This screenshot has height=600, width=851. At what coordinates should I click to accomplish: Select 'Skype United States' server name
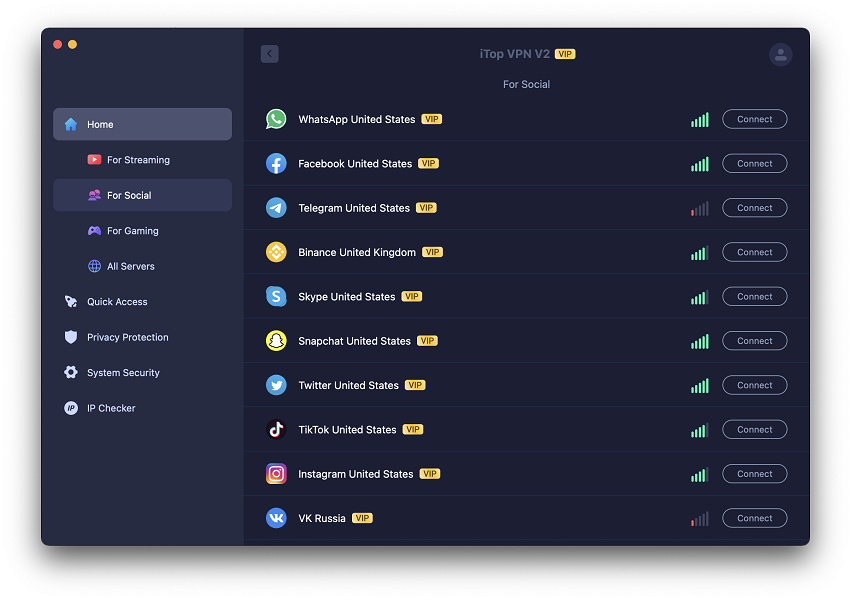(347, 297)
